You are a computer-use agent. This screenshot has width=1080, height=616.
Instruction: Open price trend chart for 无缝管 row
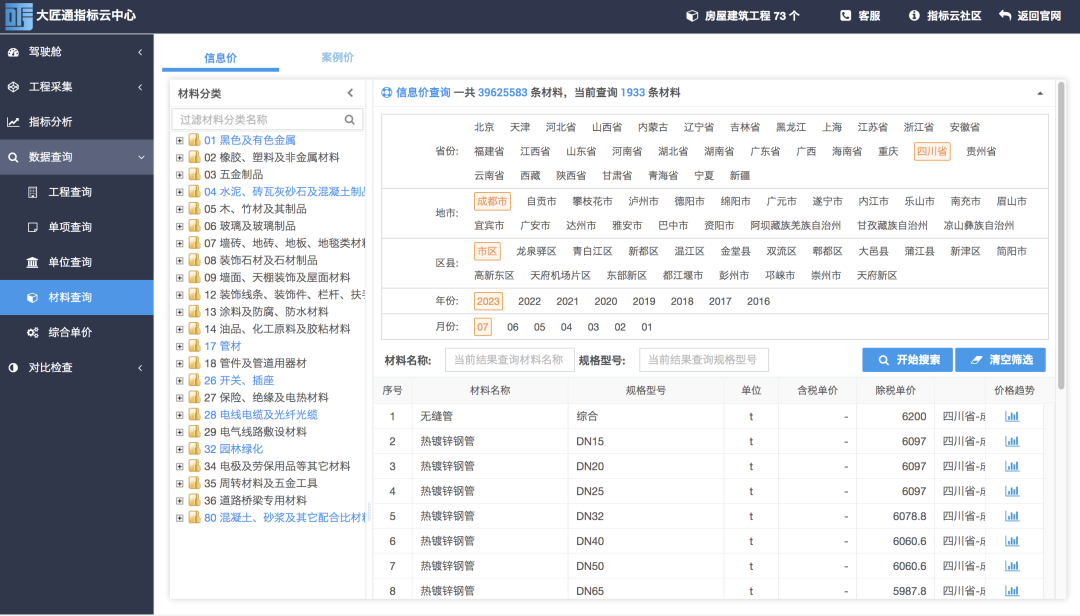(1012, 416)
